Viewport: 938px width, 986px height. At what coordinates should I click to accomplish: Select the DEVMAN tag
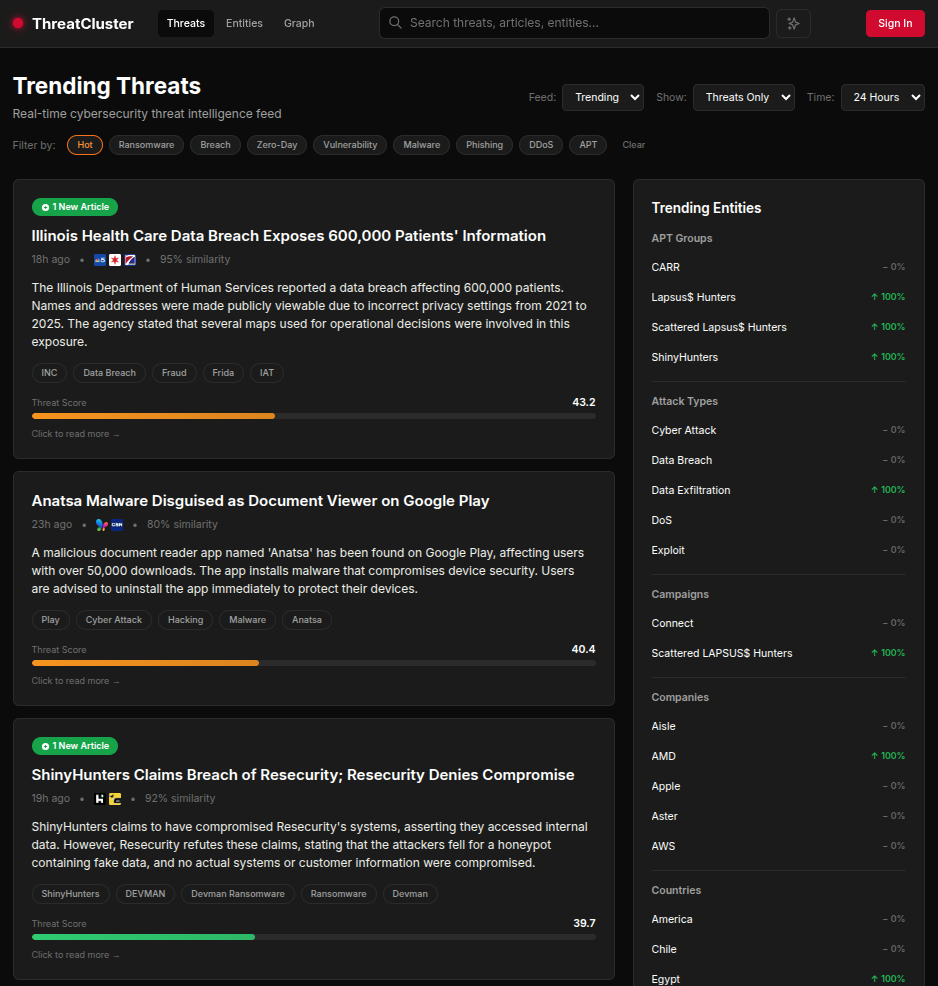[x=145, y=894]
